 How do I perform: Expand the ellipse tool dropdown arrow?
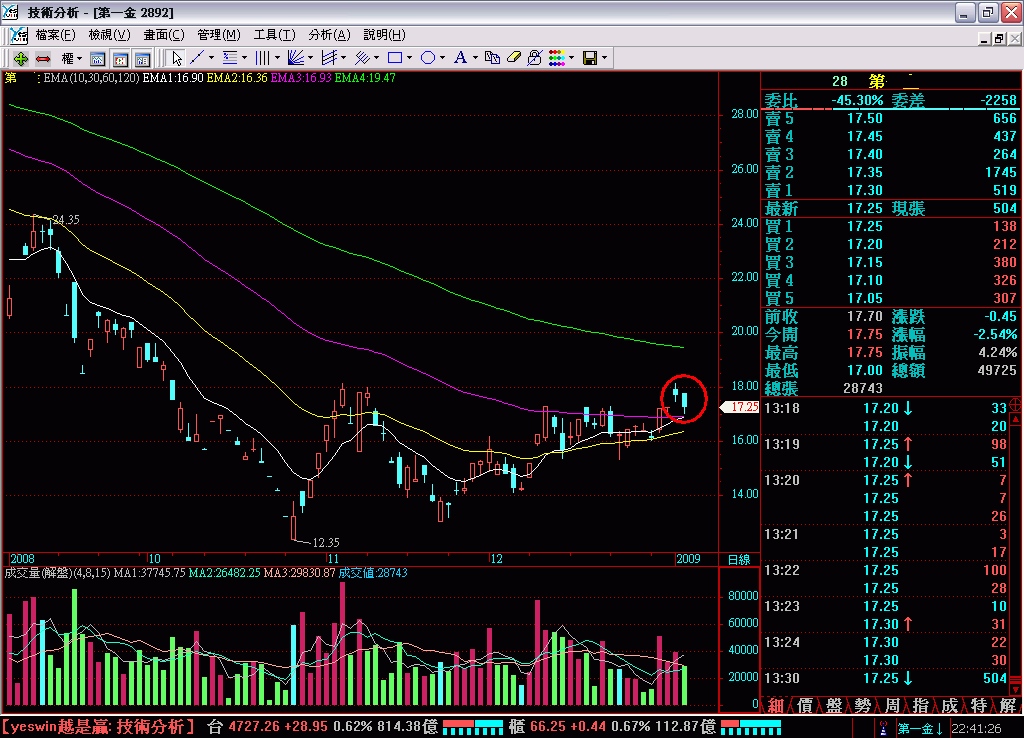click(442, 58)
